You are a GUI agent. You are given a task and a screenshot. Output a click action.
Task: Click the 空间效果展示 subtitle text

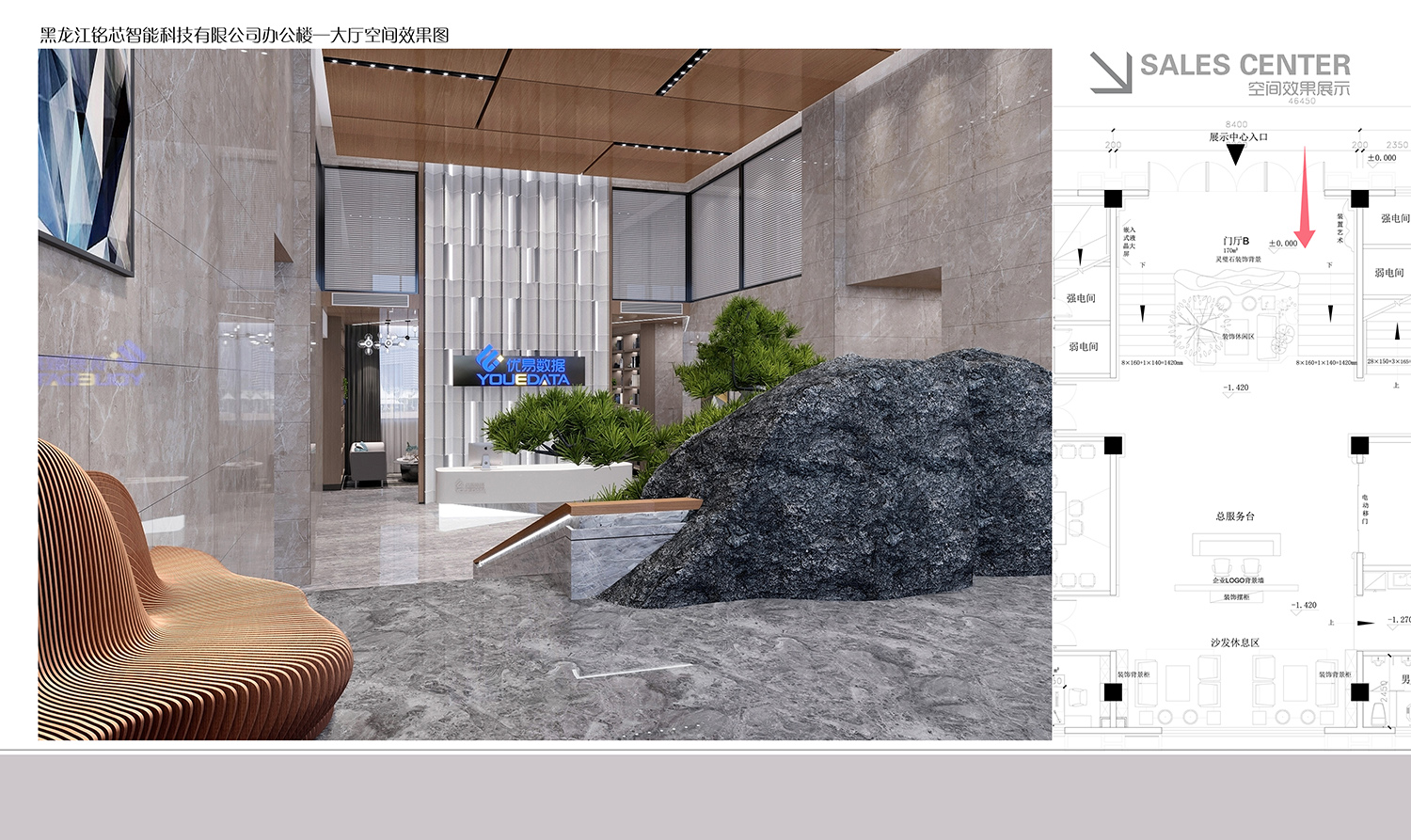1298,88
